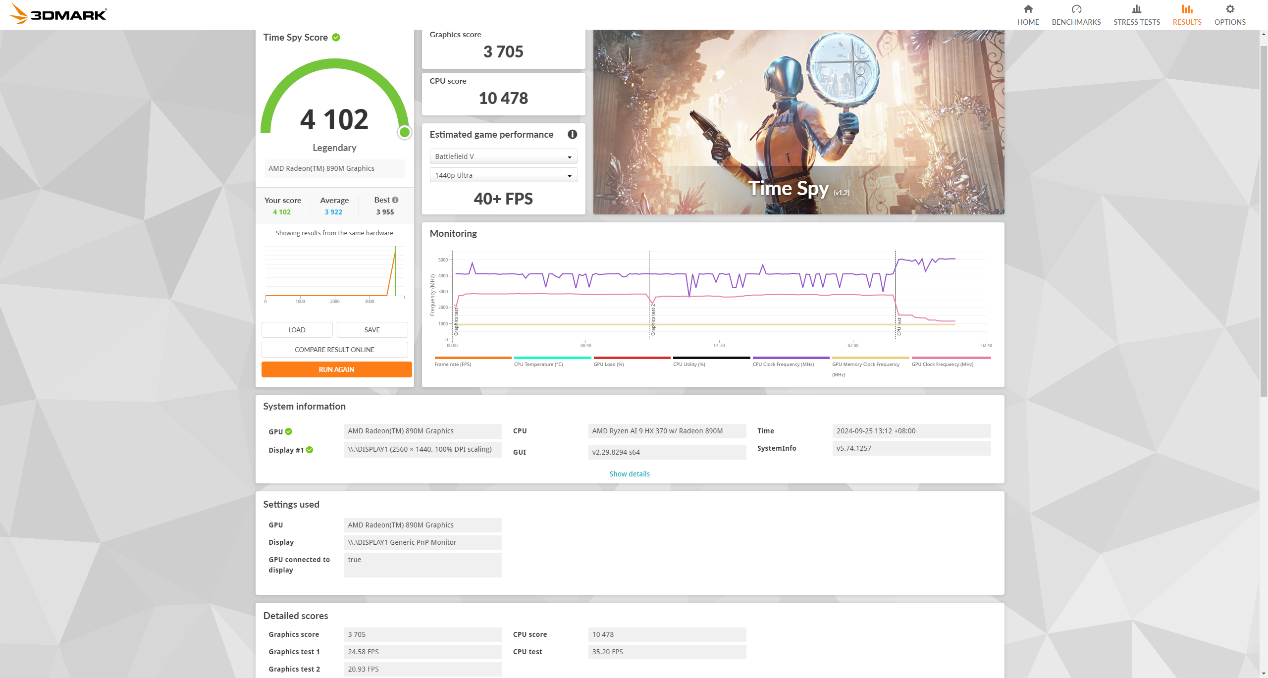
Task: Toggle the CPU Clock Frequency legend item
Action: [x=790, y=362]
